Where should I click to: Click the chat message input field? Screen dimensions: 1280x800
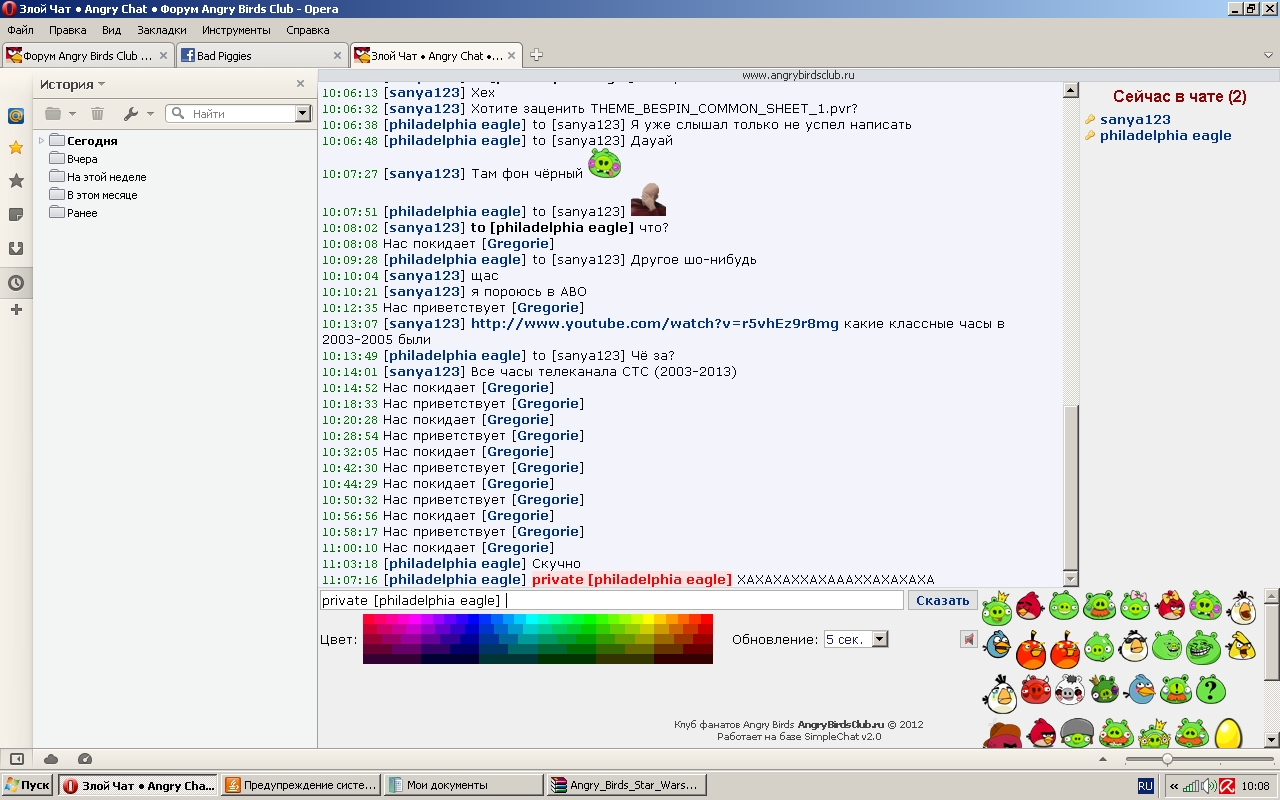[612, 600]
